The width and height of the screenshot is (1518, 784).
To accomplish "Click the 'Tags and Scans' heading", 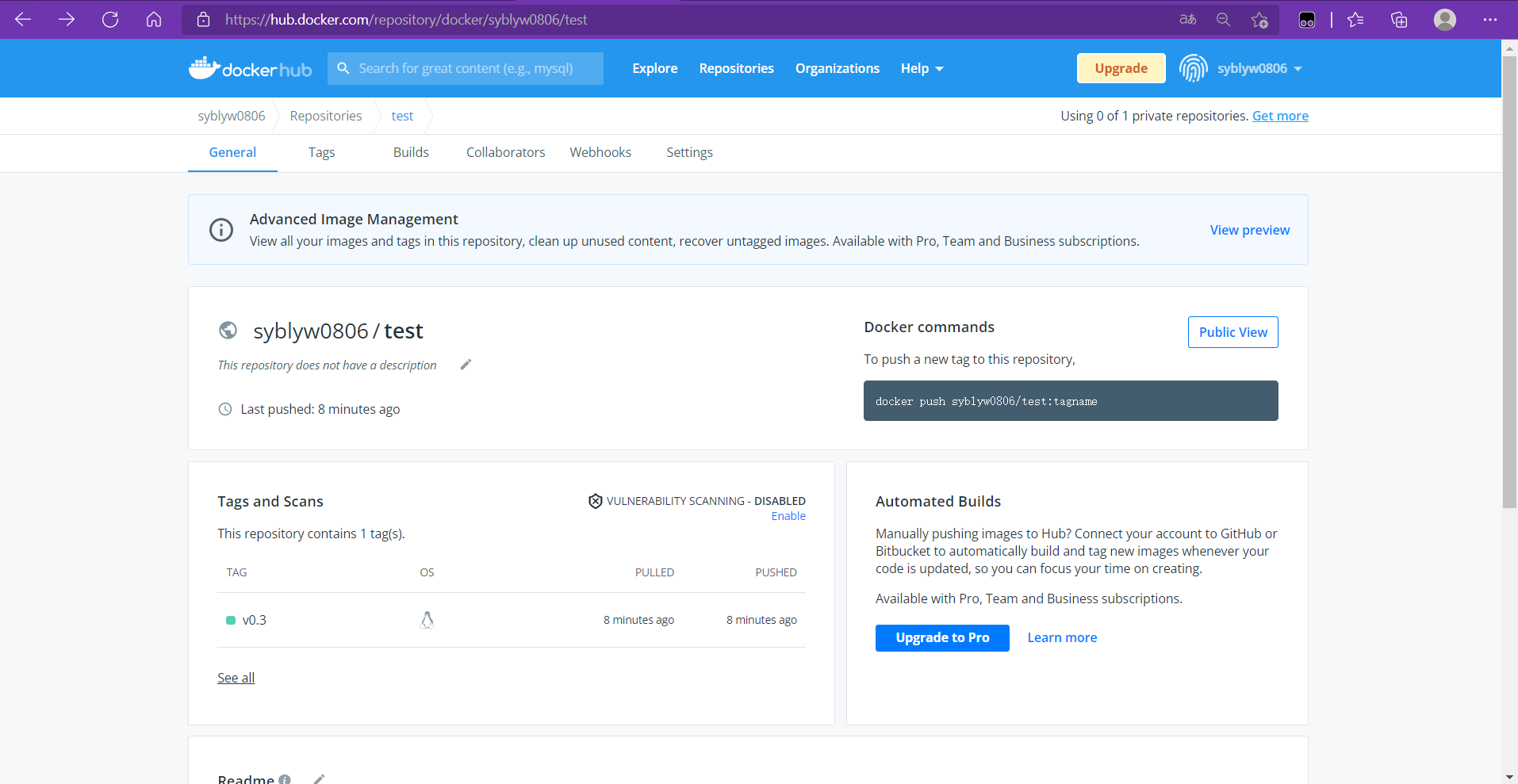I will pos(270,502).
